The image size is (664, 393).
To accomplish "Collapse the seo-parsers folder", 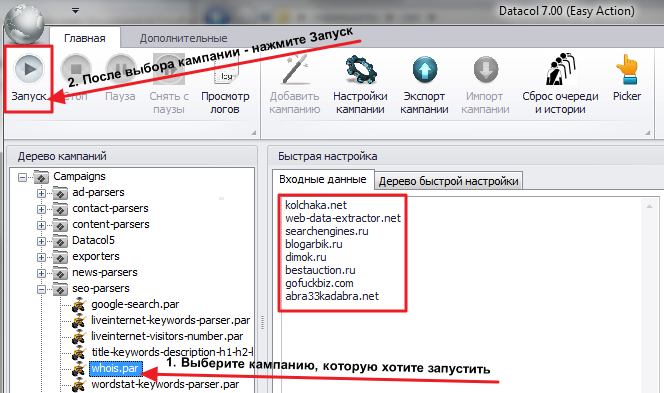I will coord(41,290).
